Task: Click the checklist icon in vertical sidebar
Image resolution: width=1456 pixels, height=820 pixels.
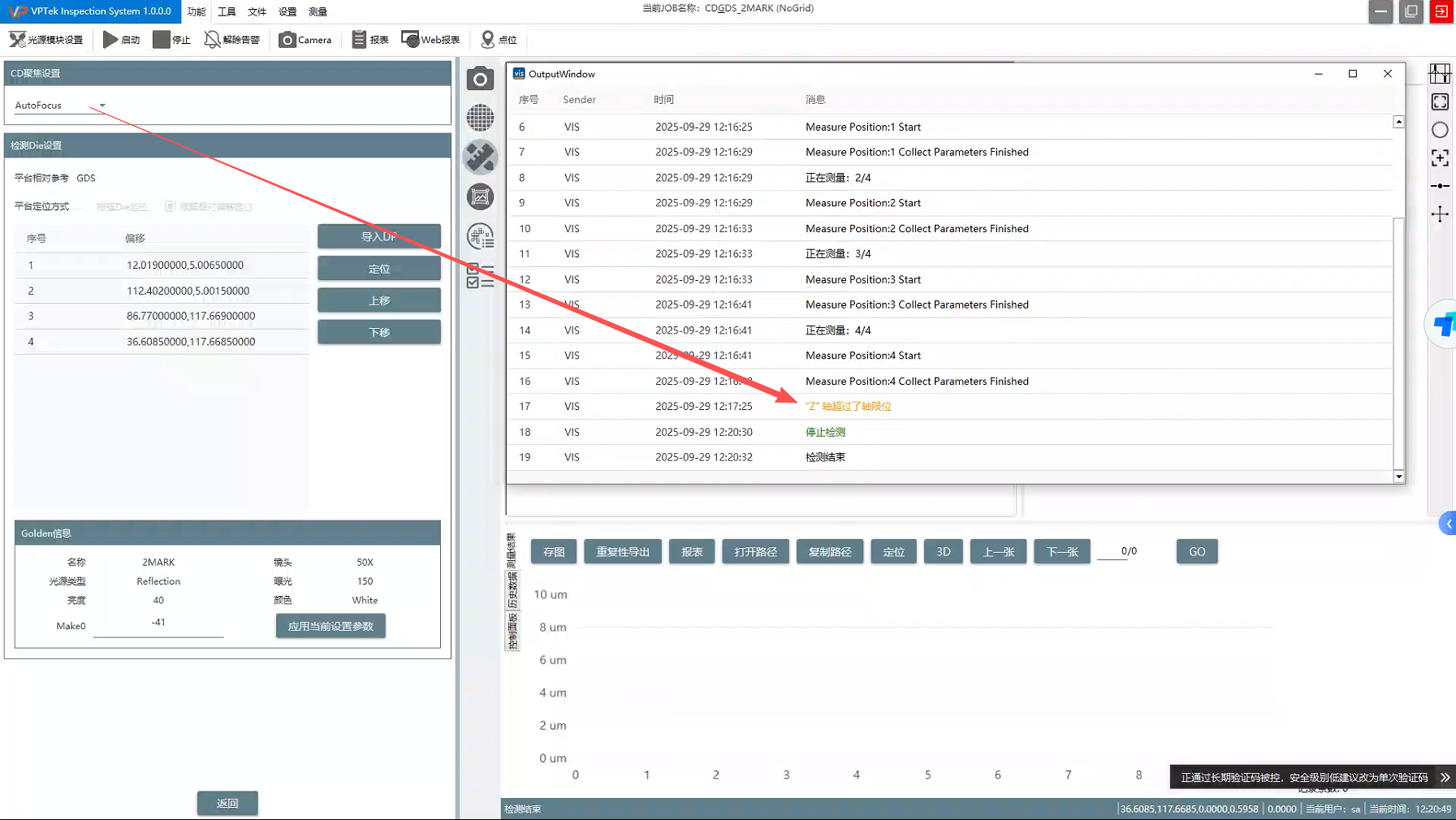Action: [x=480, y=276]
